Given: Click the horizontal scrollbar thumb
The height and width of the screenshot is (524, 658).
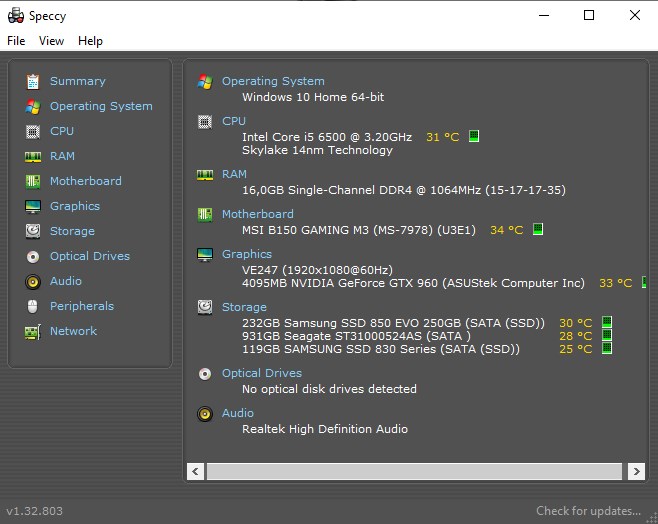Looking at the screenshot, I should pyautogui.click(x=415, y=471).
